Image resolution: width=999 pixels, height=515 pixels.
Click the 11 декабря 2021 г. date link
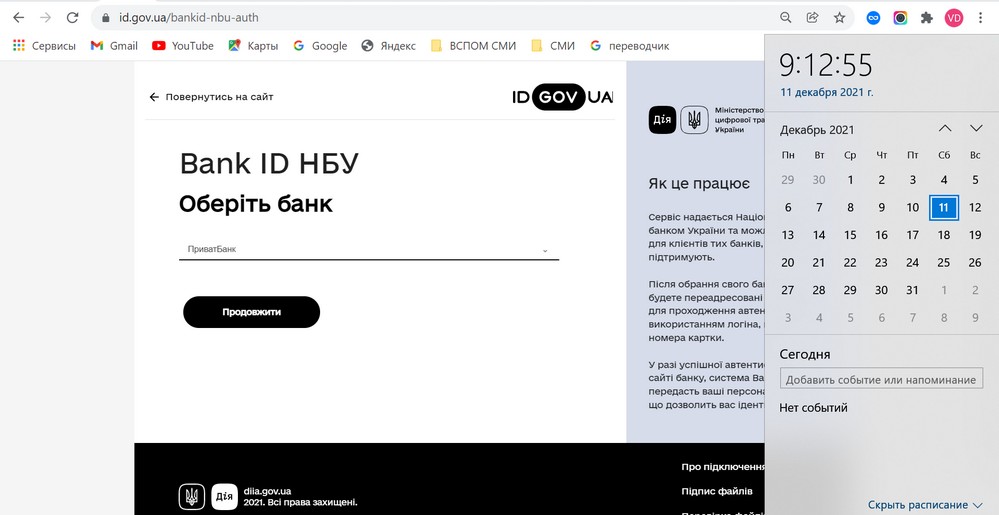tap(826, 92)
